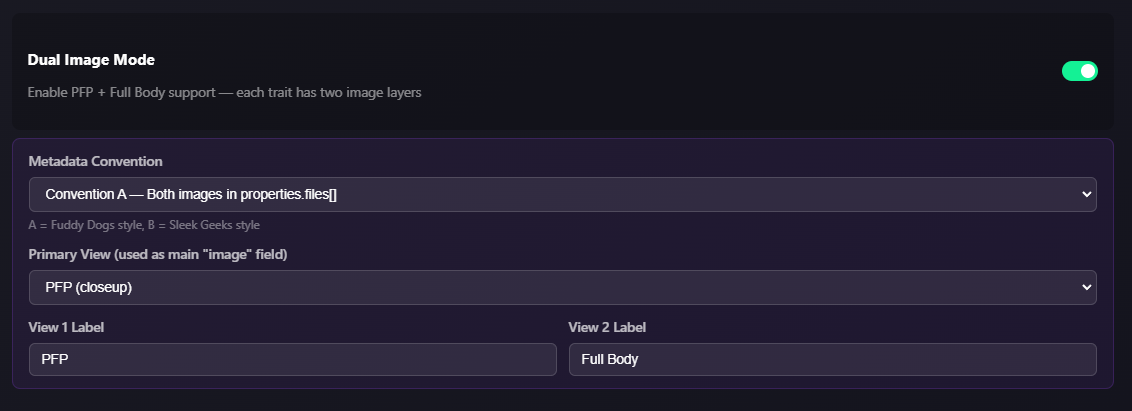1132x411 pixels.
Task: Disable the Dual Image Mode toggle
Action: point(1079,71)
